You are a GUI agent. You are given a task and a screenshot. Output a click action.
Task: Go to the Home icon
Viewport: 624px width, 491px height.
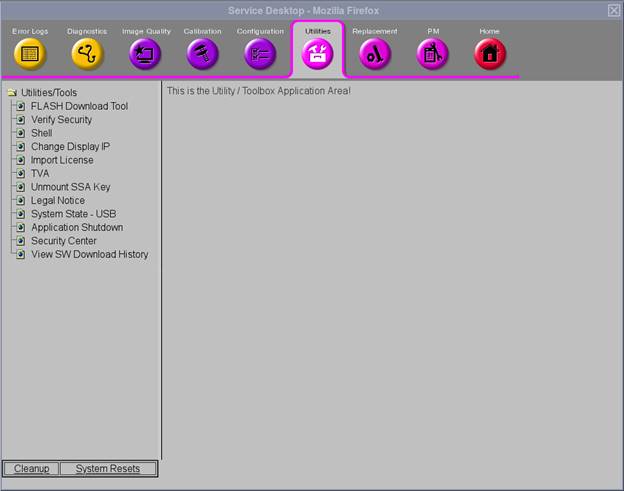click(489, 54)
